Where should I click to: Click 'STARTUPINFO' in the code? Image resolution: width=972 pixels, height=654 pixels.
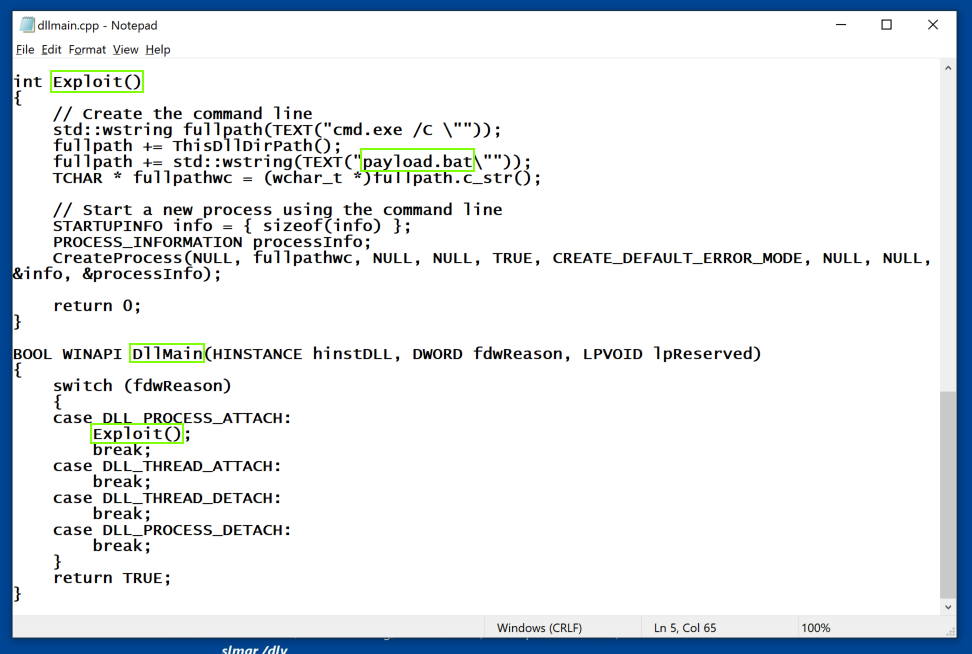[107, 226]
